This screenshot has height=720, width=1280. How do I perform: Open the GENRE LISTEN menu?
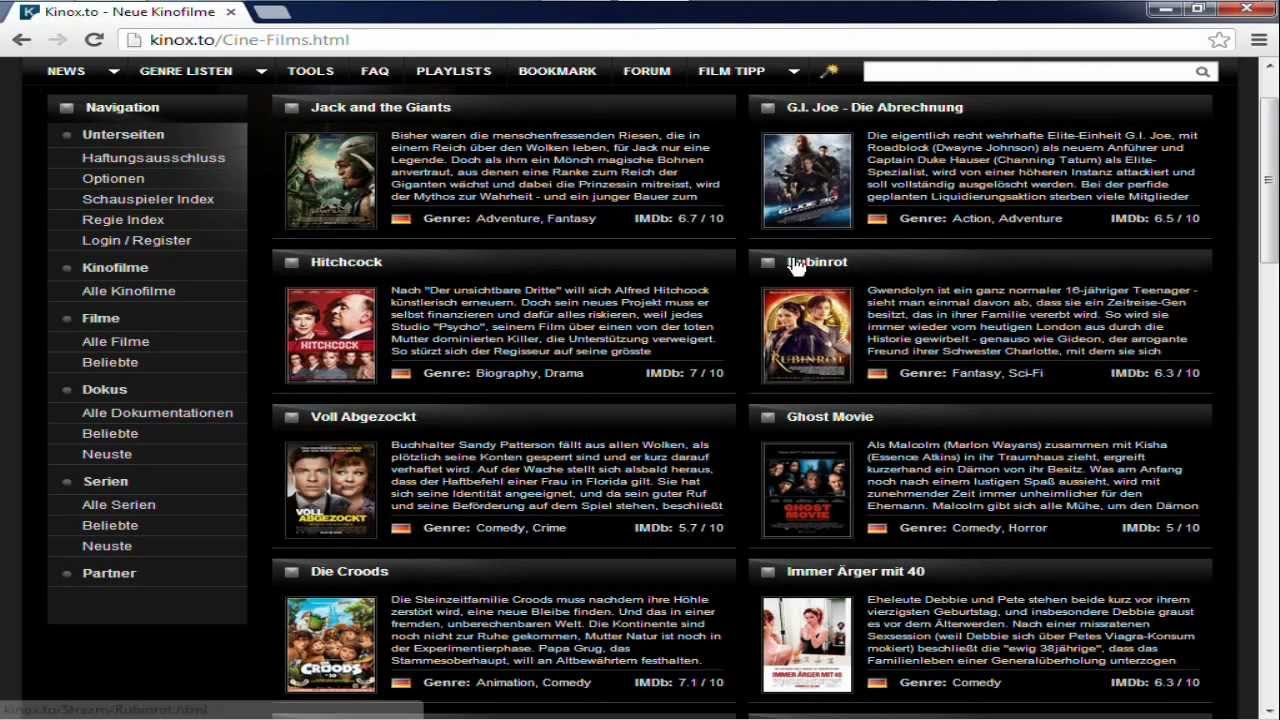[x=186, y=71]
